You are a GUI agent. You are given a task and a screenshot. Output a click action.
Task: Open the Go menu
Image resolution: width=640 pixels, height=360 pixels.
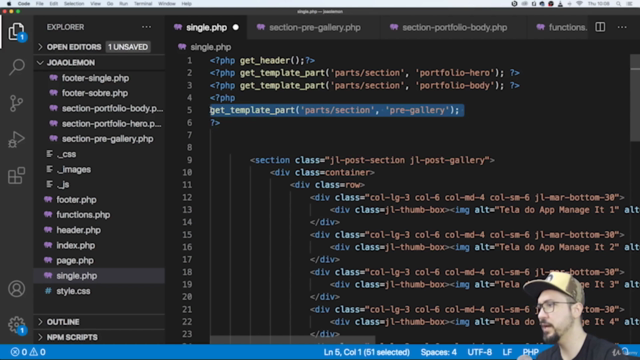[x=110, y=4]
